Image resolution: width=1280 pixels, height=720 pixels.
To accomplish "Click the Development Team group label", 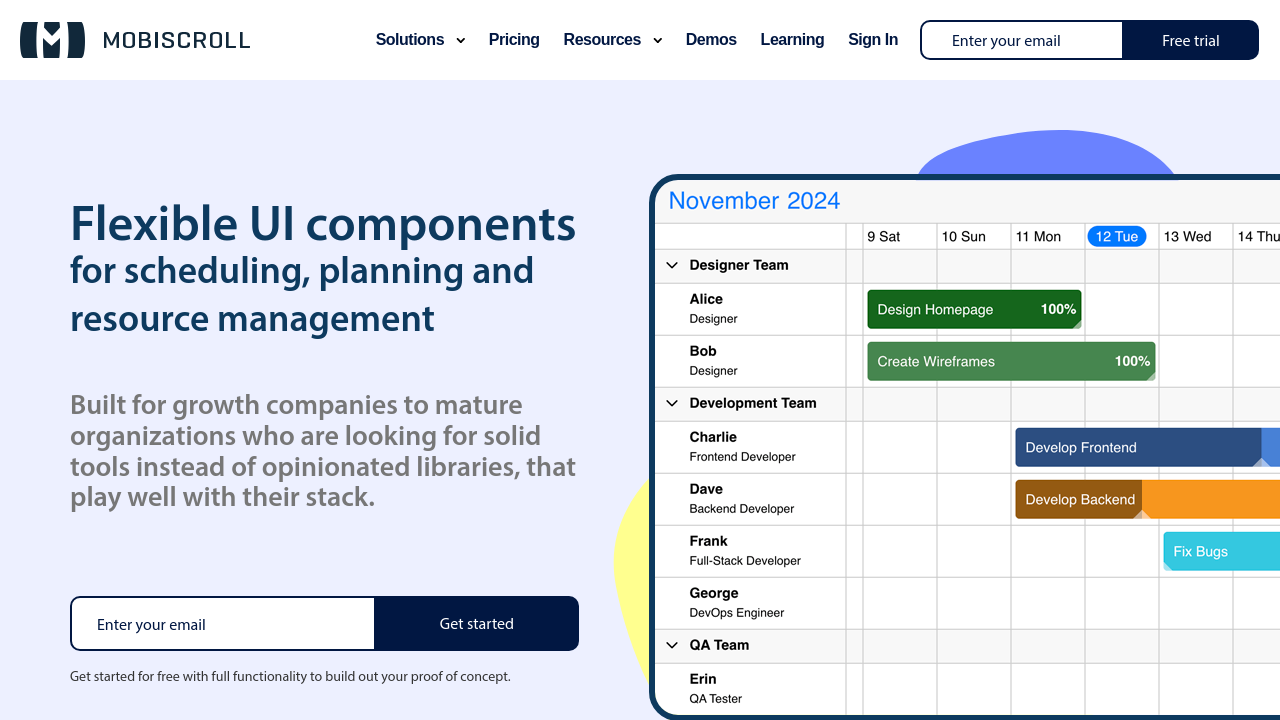I will [753, 403].
